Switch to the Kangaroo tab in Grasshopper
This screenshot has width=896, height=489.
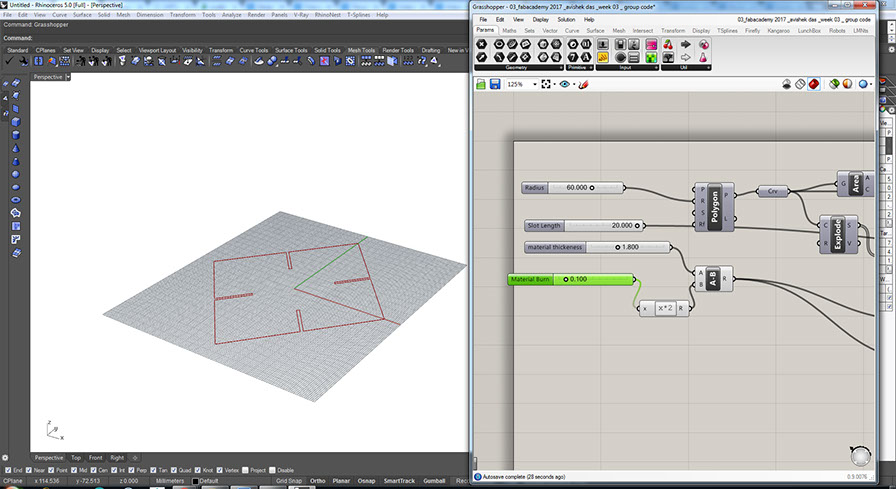778,30
